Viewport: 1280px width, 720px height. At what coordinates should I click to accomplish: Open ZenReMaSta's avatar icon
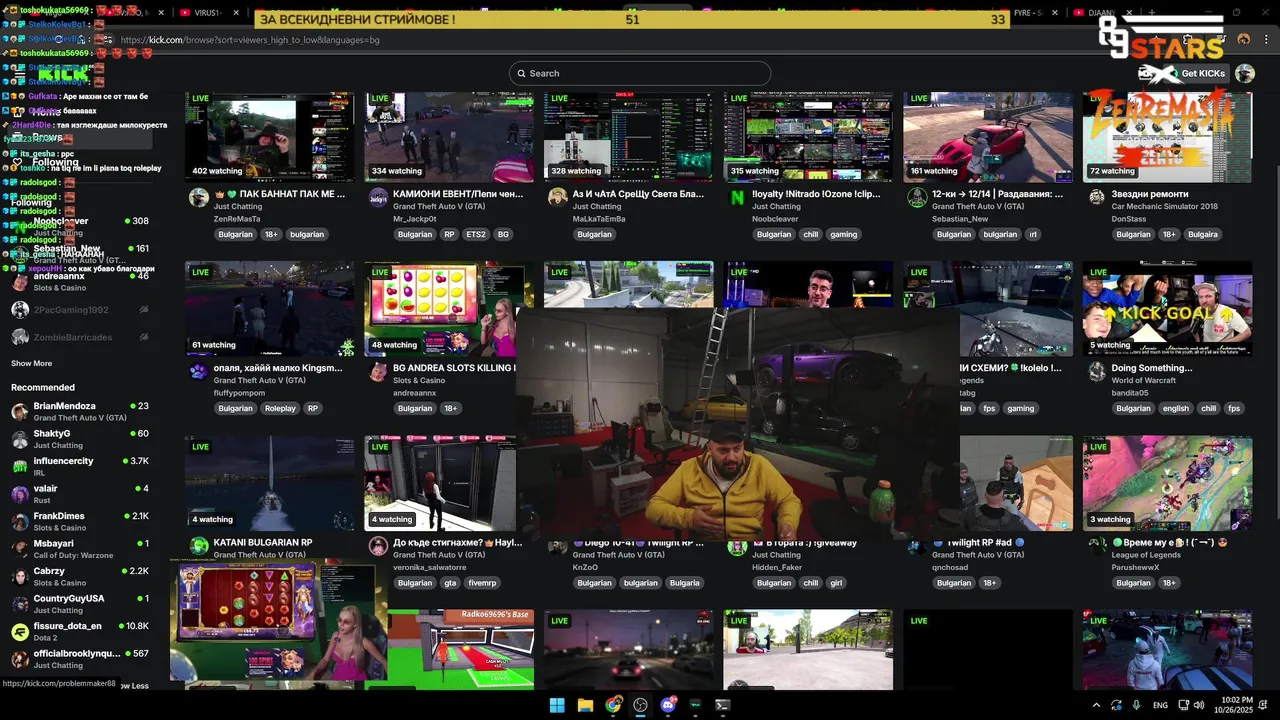click(x=198, y=198)
